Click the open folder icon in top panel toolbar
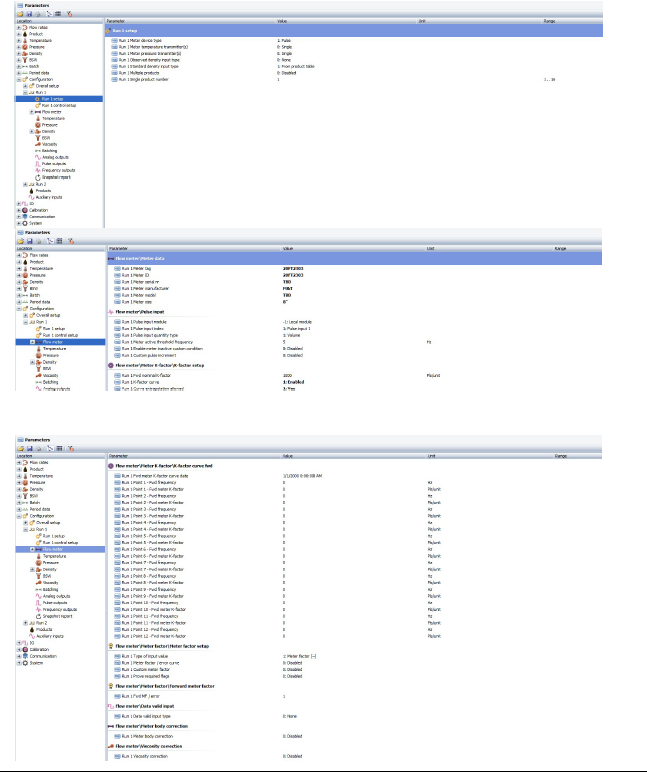This screenshot has height=772, width=647. (21, 14)
